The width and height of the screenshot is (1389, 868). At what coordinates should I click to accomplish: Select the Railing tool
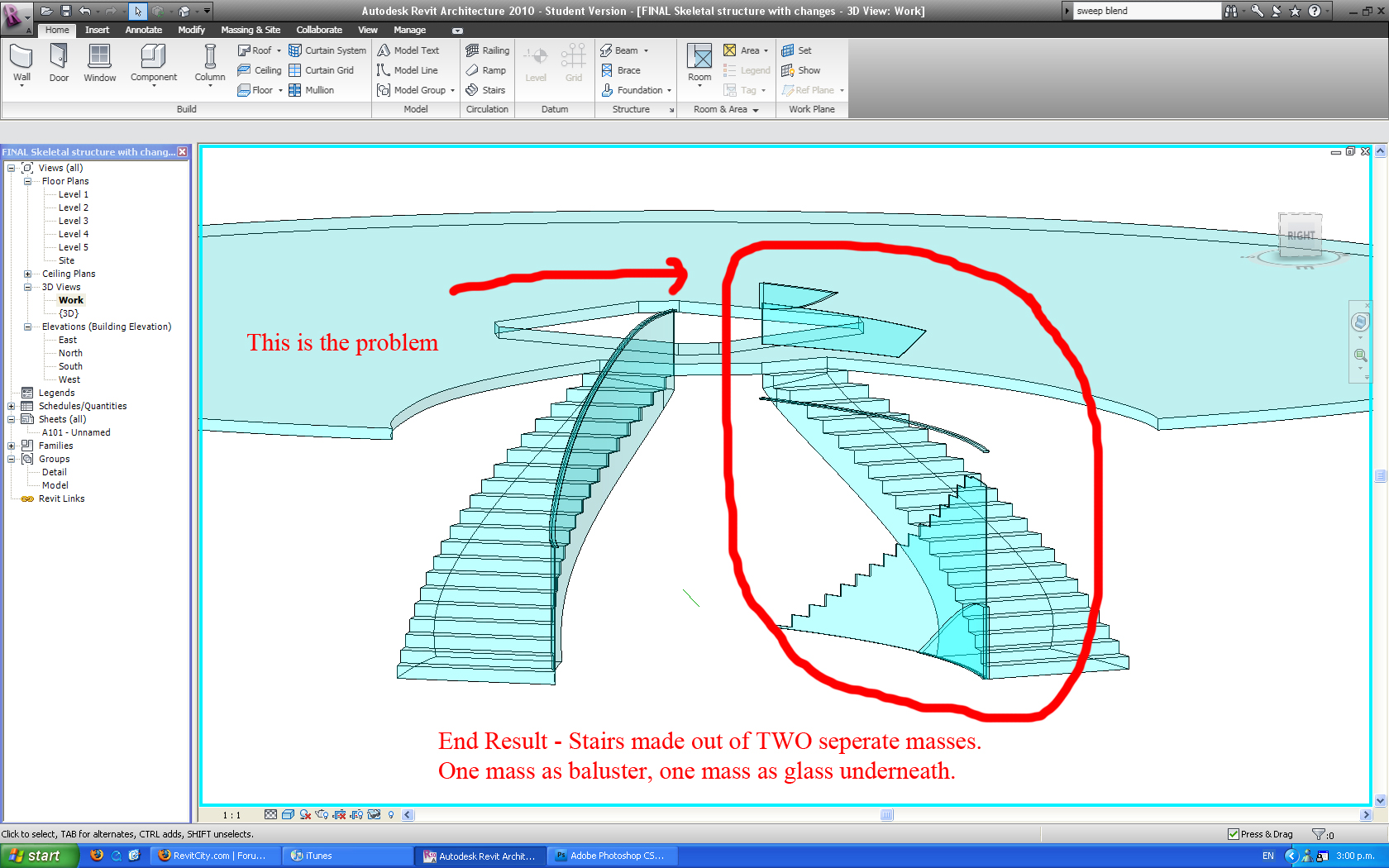pos(487,50)
